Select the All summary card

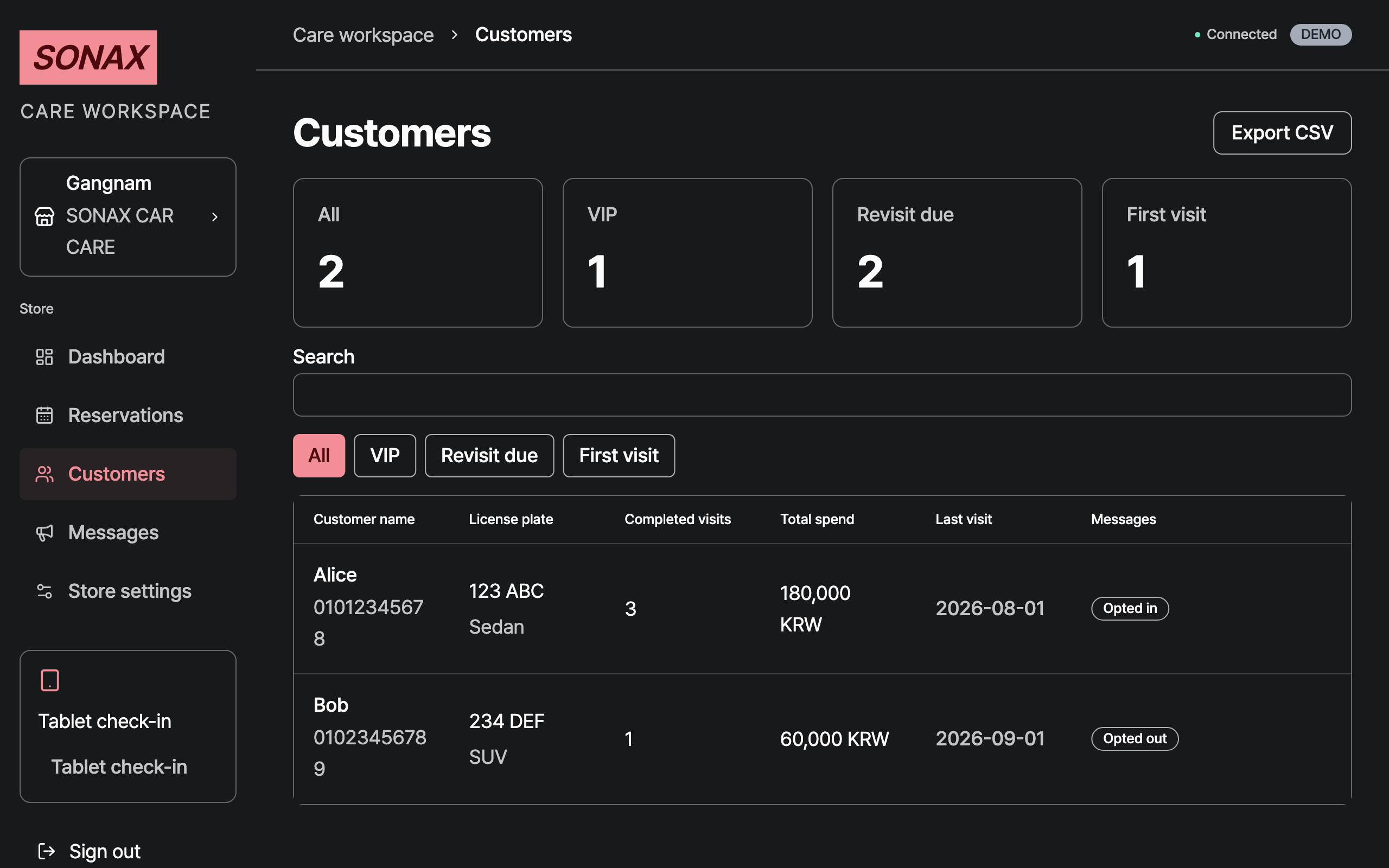pos(418,253)
